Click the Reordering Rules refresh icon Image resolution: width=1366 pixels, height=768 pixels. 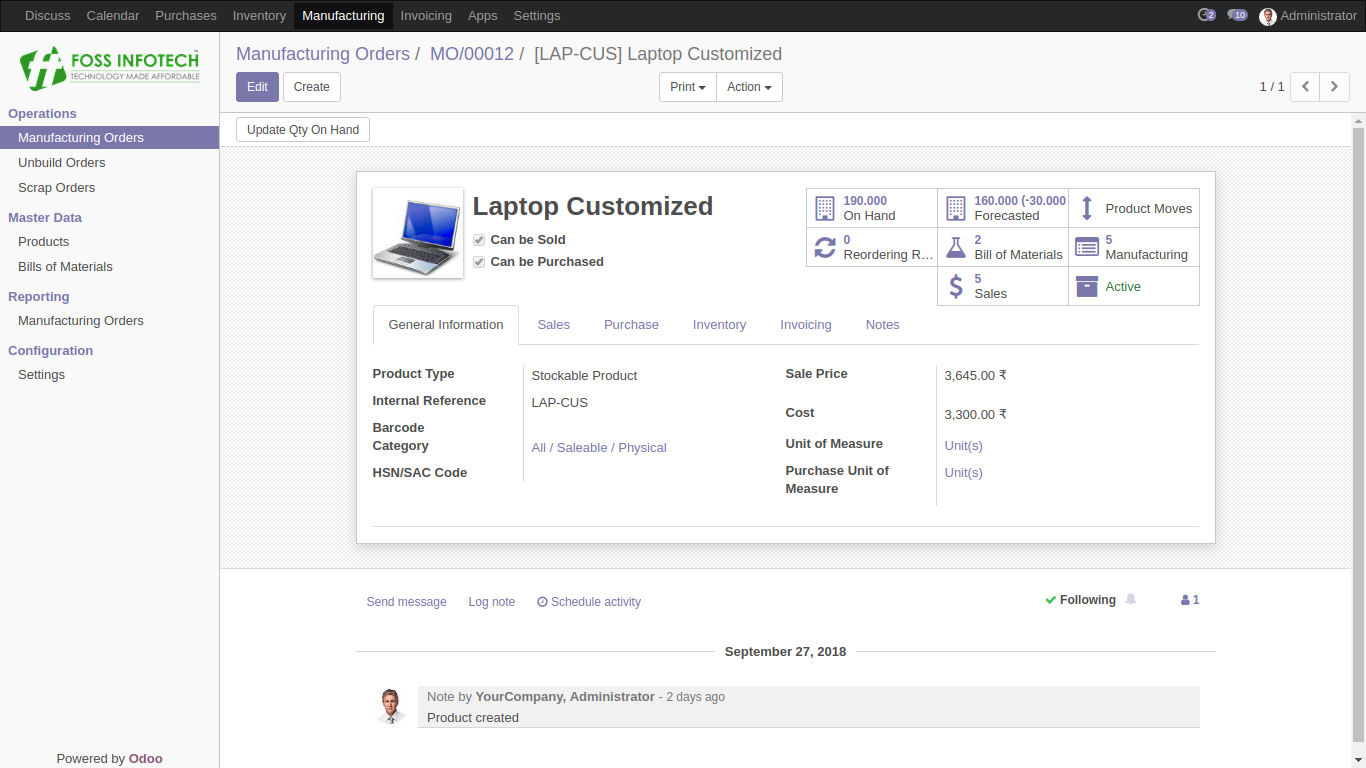point(825,247)
